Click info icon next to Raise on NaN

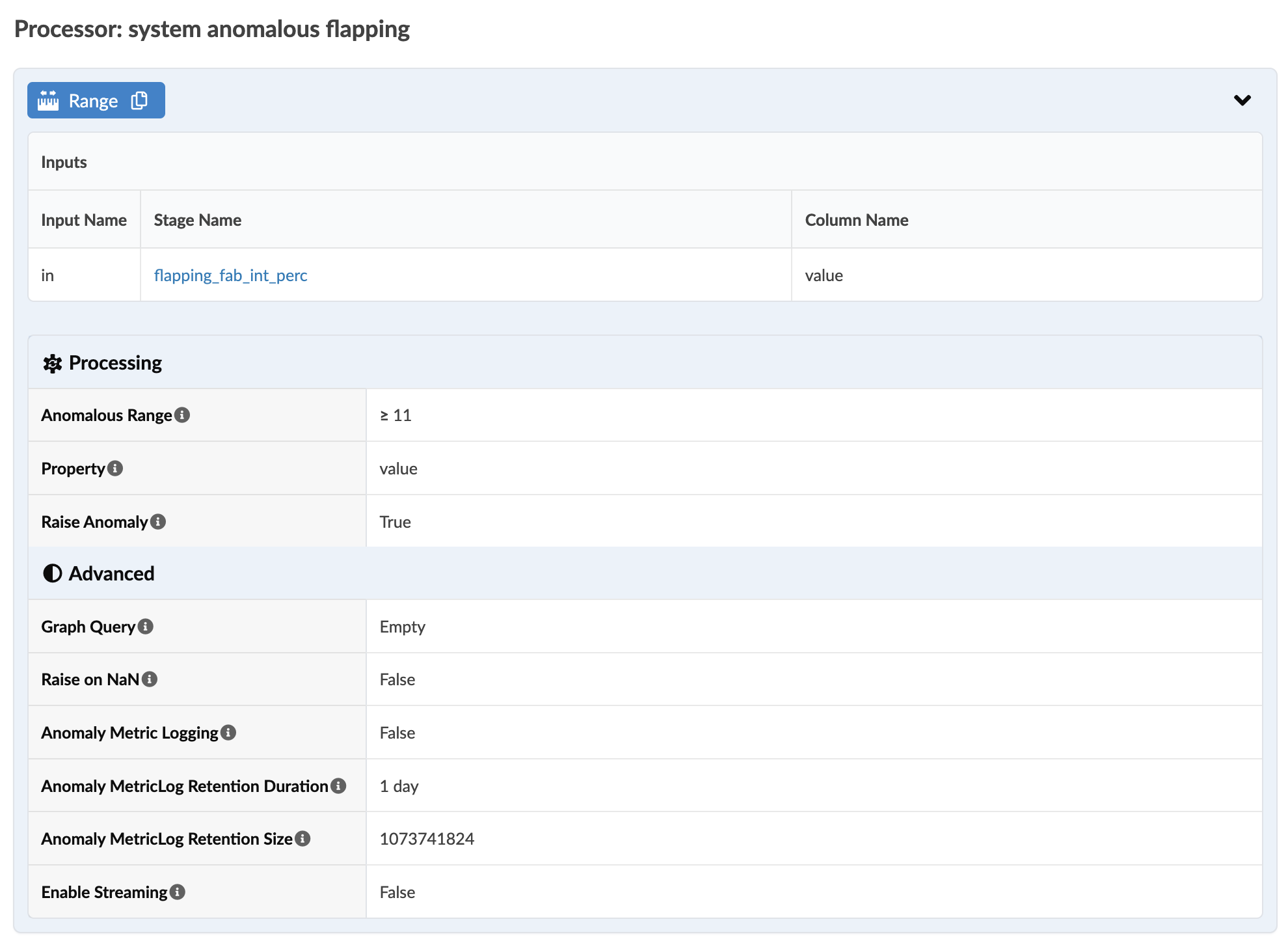point(150,679)
